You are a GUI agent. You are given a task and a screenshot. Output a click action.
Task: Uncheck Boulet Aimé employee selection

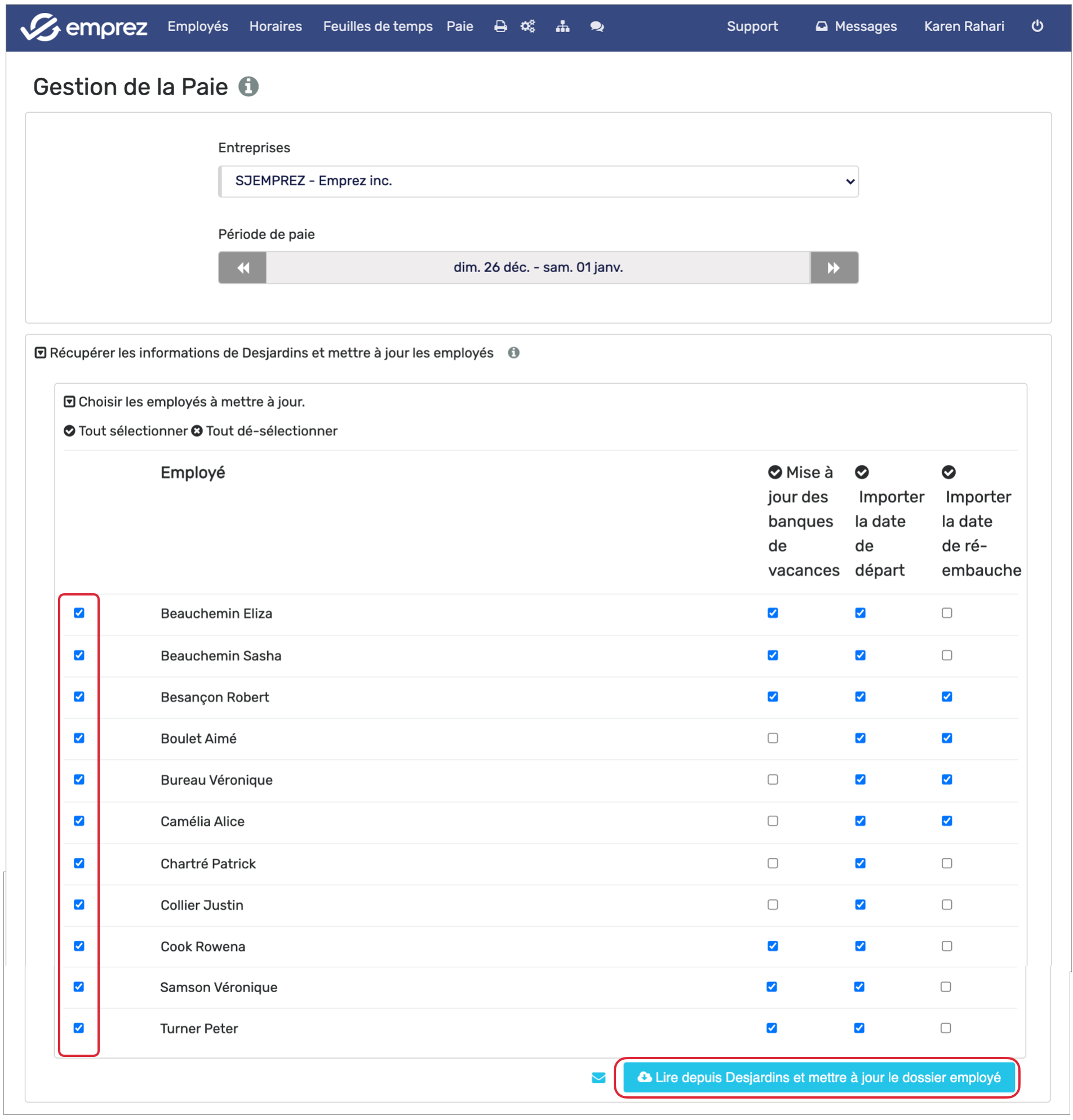[x=79, y=738]
